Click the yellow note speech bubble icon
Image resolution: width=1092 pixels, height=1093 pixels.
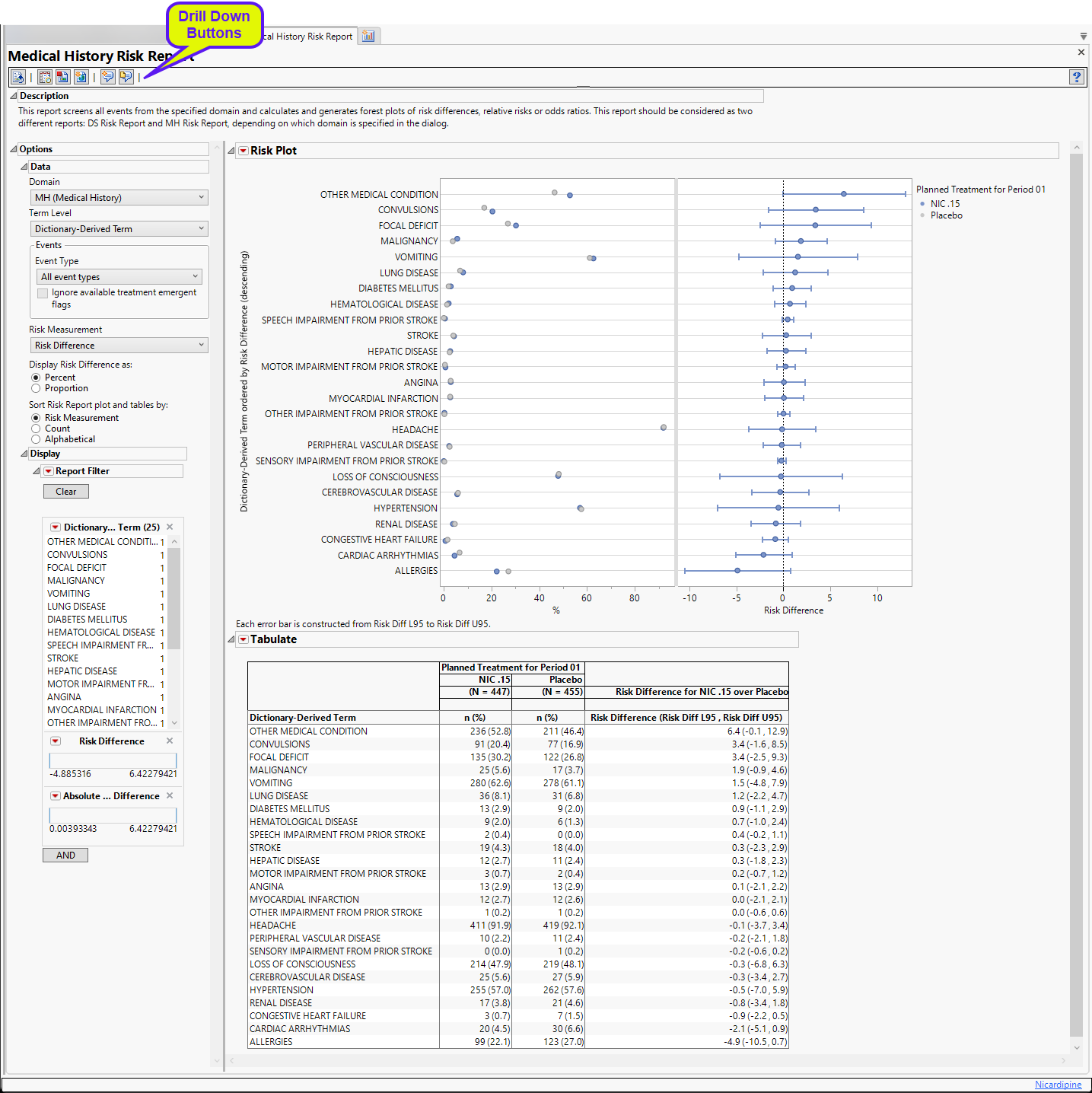tap(126, 77)
